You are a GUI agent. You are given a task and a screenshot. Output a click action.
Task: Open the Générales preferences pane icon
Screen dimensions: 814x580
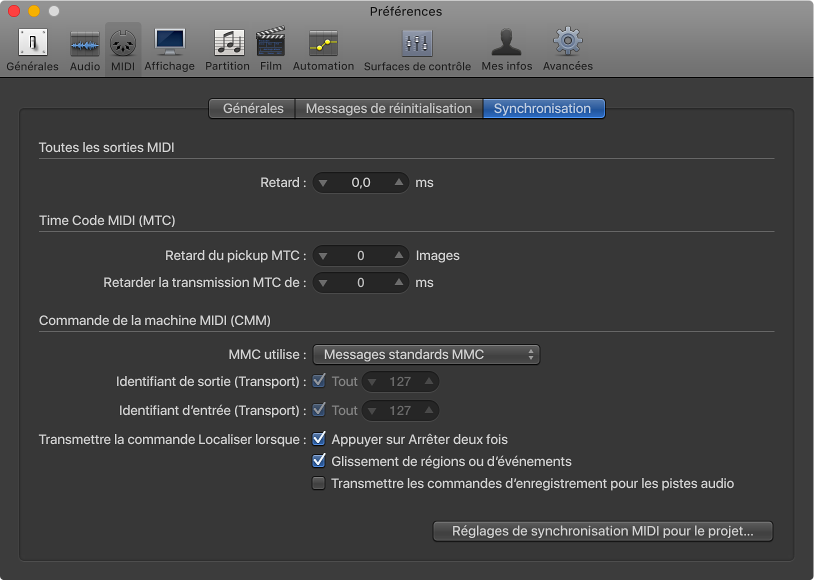tap(32, 44)
